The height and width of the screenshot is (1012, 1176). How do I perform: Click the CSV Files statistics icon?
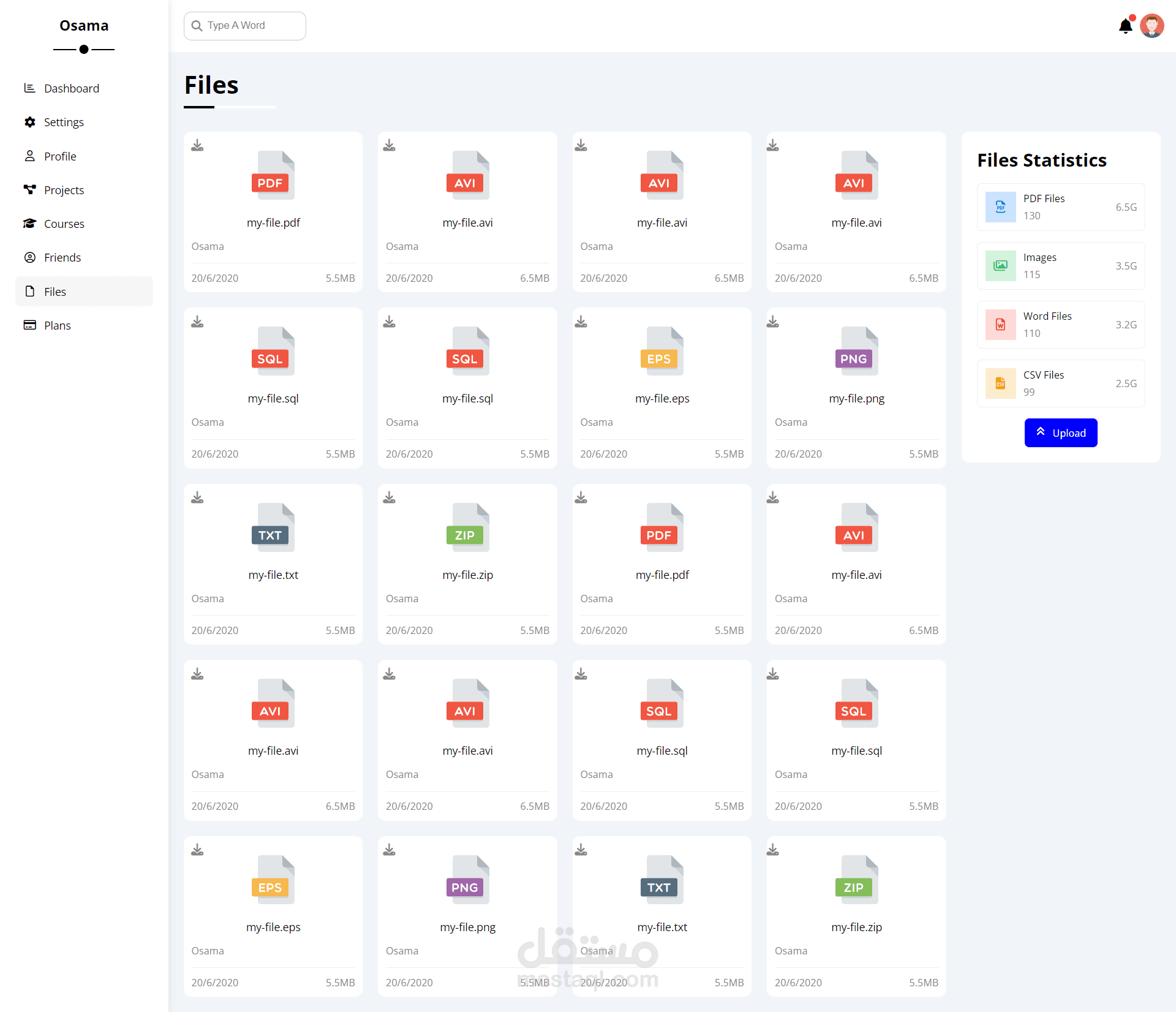1000,383
